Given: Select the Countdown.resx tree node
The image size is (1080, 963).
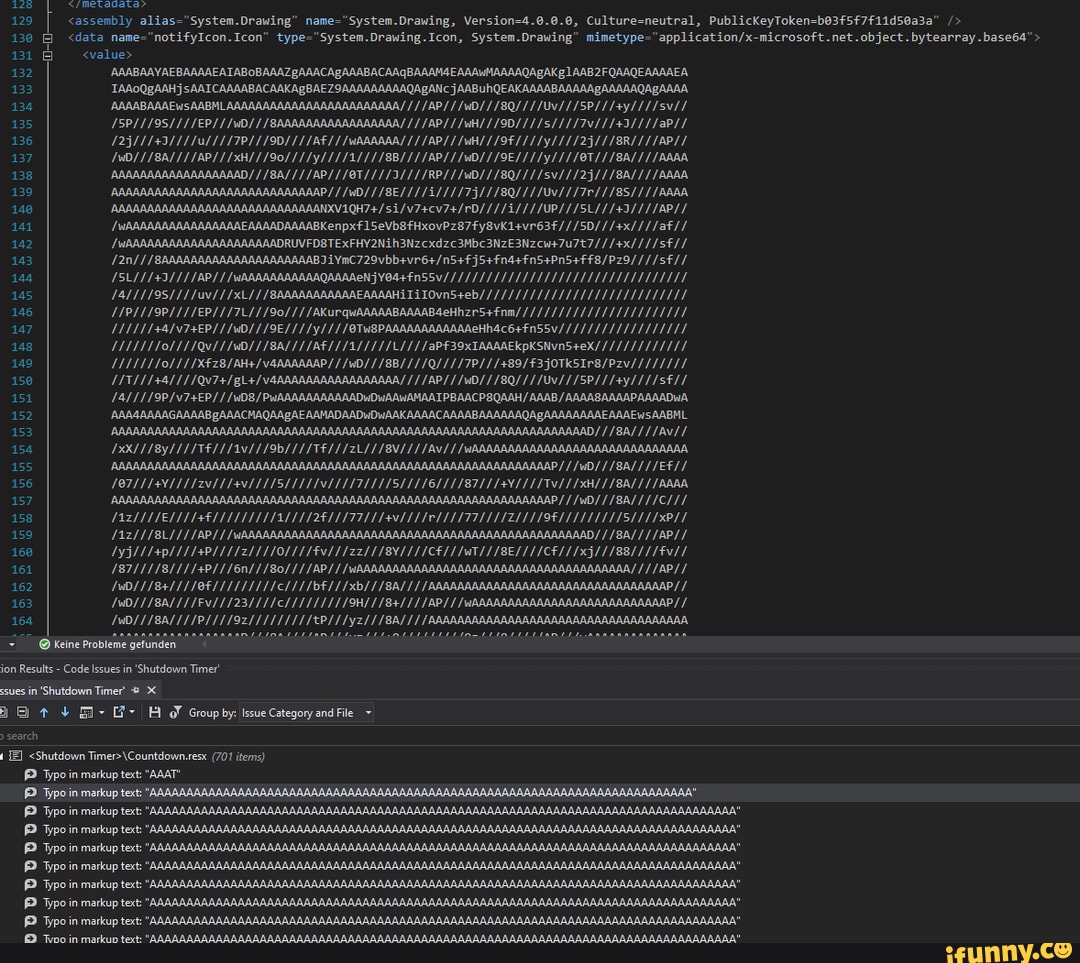Looking at the screenshot, I should 118,757.
